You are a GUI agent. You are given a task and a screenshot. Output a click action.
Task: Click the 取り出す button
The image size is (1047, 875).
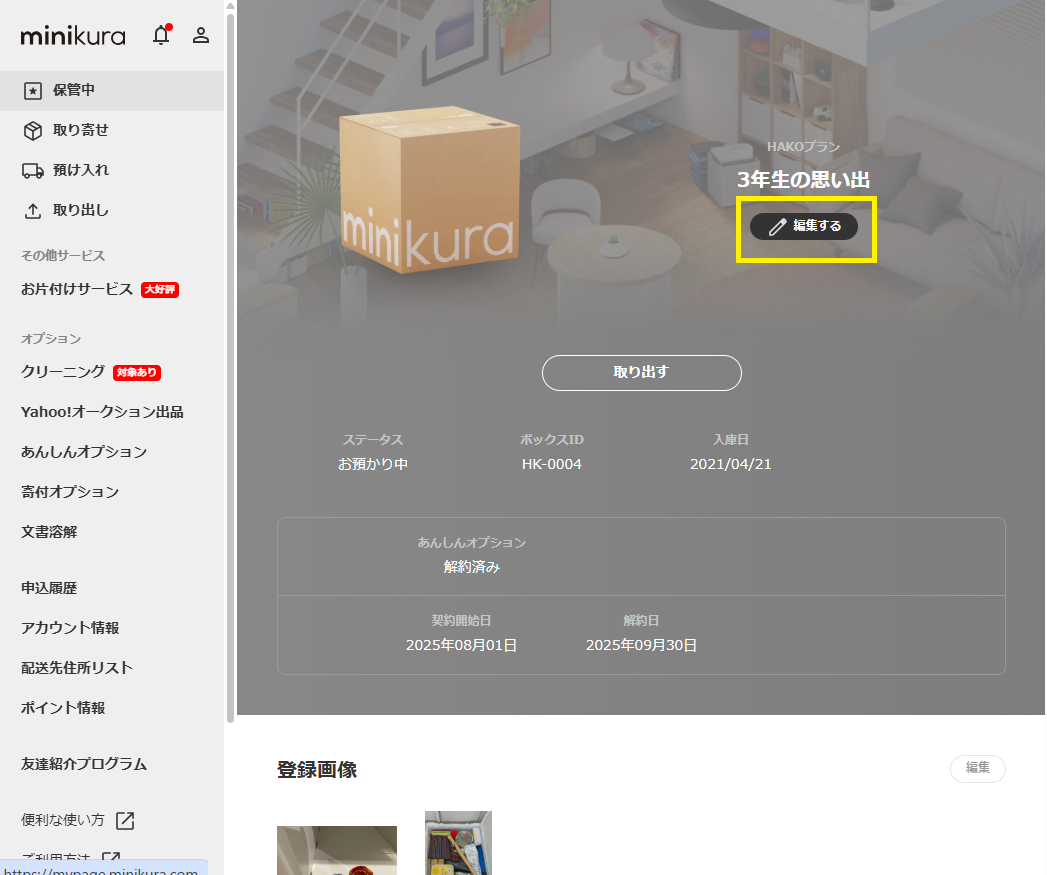tap(642, 373)
